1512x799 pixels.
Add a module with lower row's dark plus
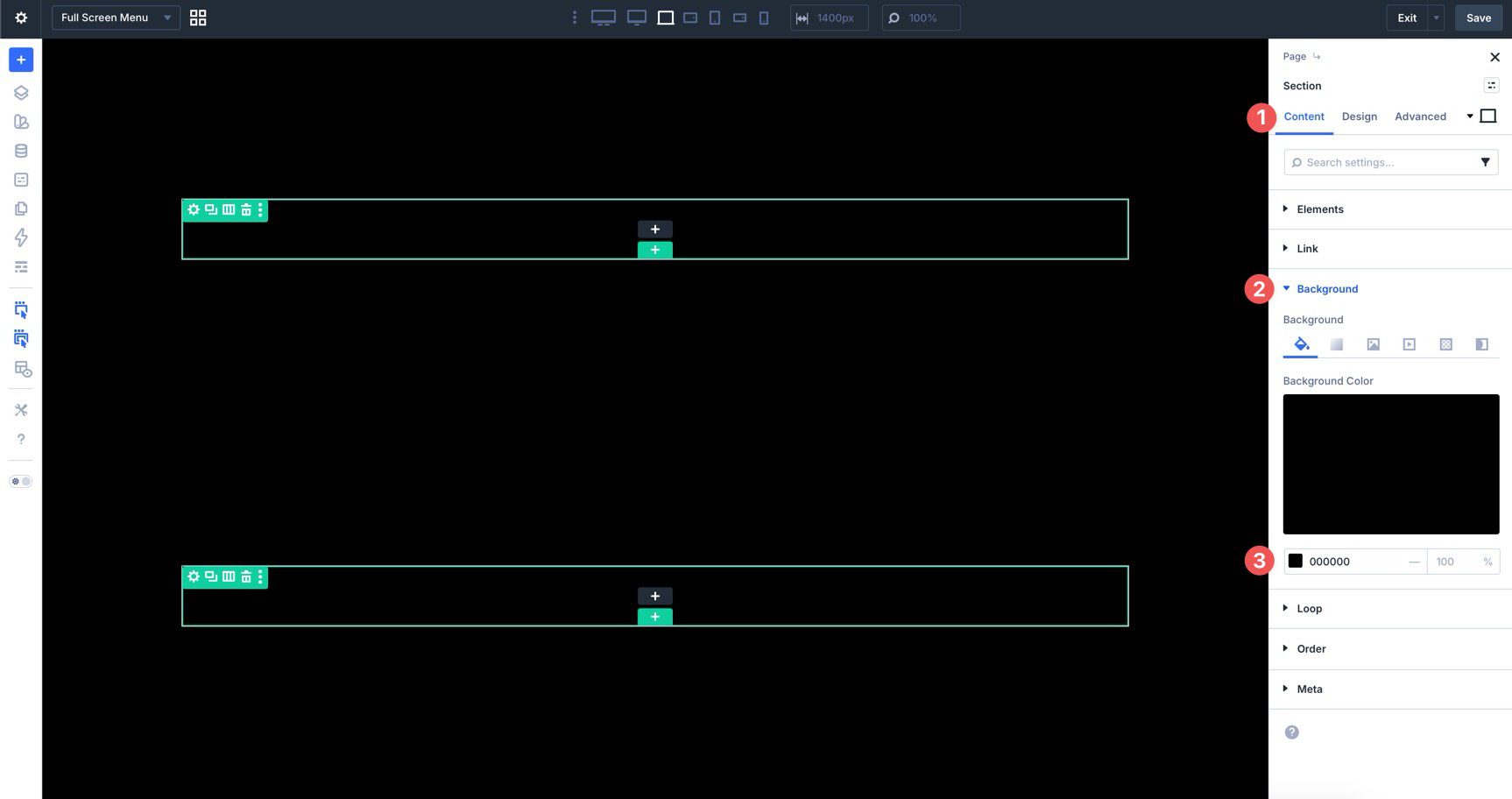pyautogui.click(x=655, y=596)
